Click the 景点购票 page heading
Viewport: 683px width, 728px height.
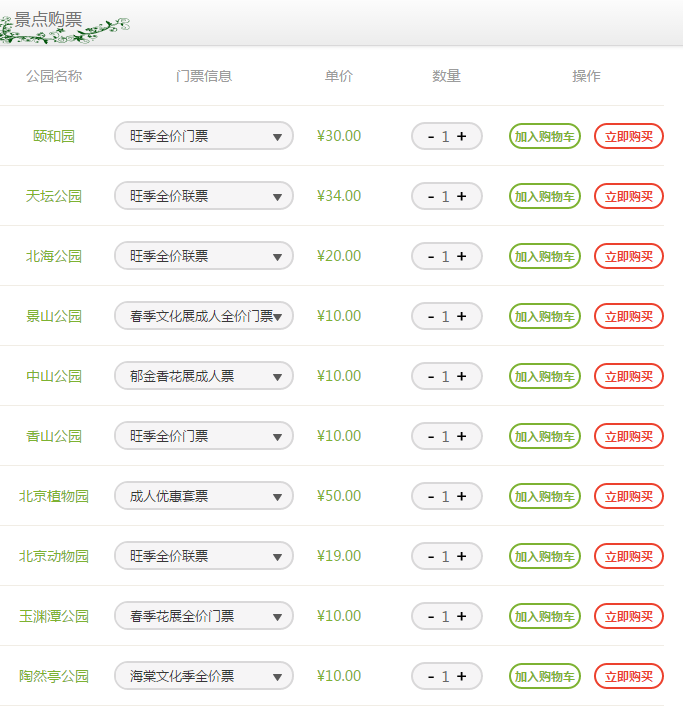pos(48,20)
